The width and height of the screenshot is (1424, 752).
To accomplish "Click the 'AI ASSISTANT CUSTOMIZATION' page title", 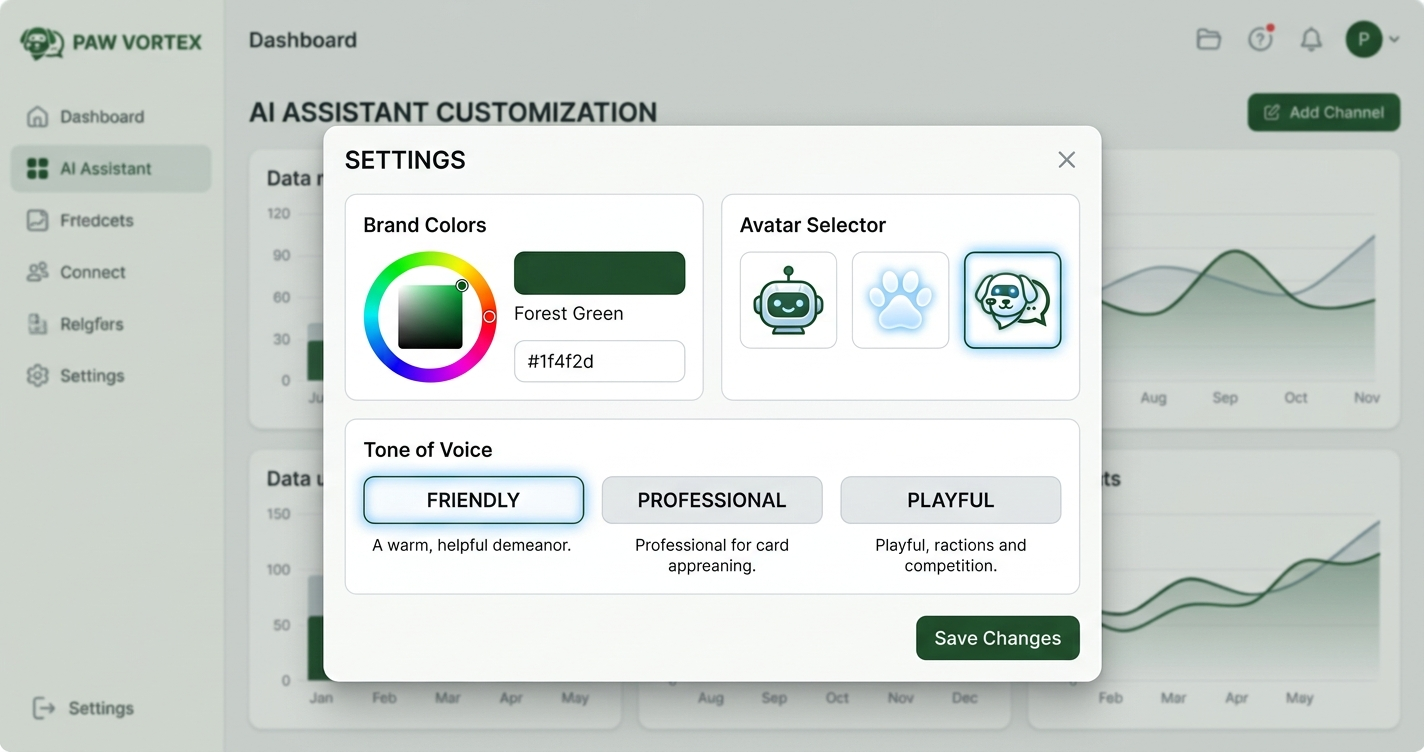I will [453, 112].
